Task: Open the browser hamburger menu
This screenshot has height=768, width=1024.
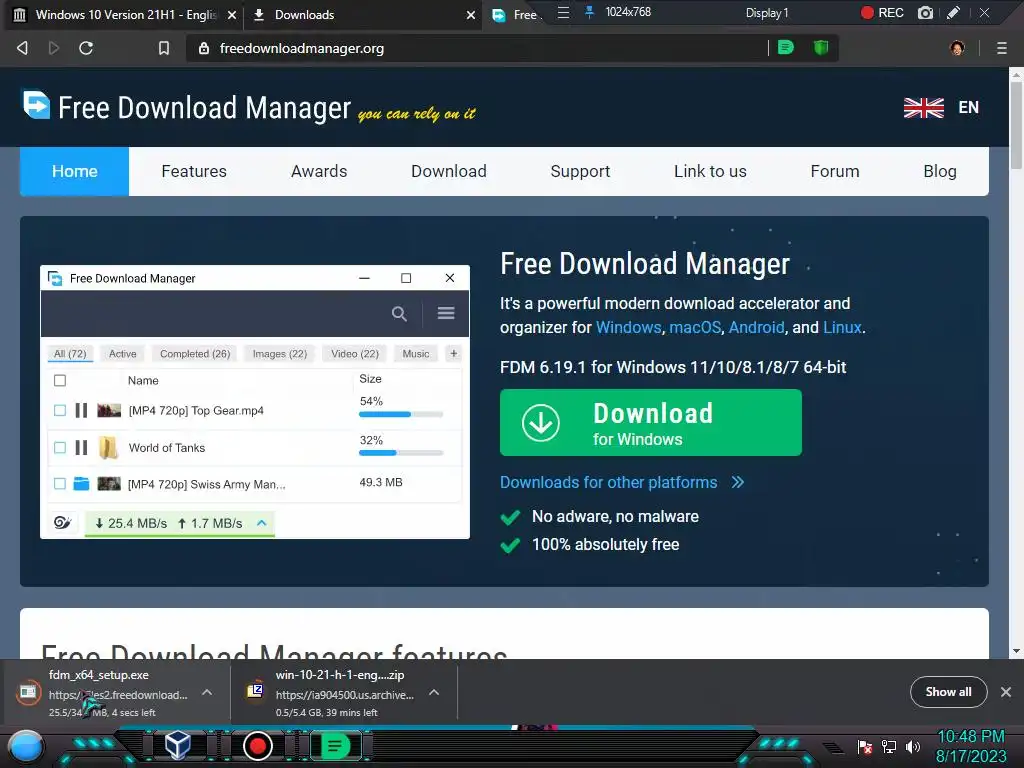Action: coord(1001,48)
